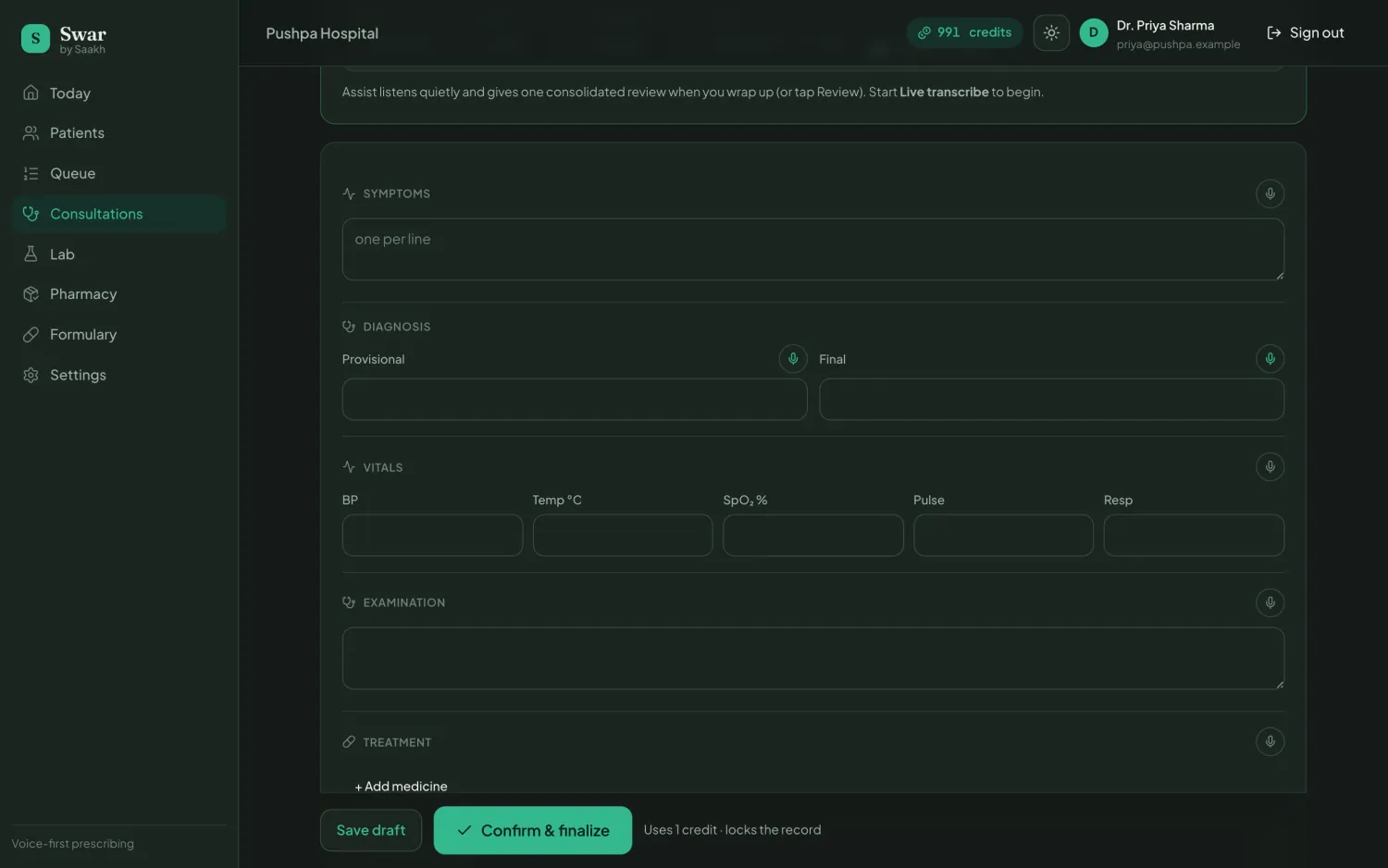This screenshot has width=1388, height=868.
Task: Click Dr. Priya Sharma name
Action: (x=1165, y=25)
